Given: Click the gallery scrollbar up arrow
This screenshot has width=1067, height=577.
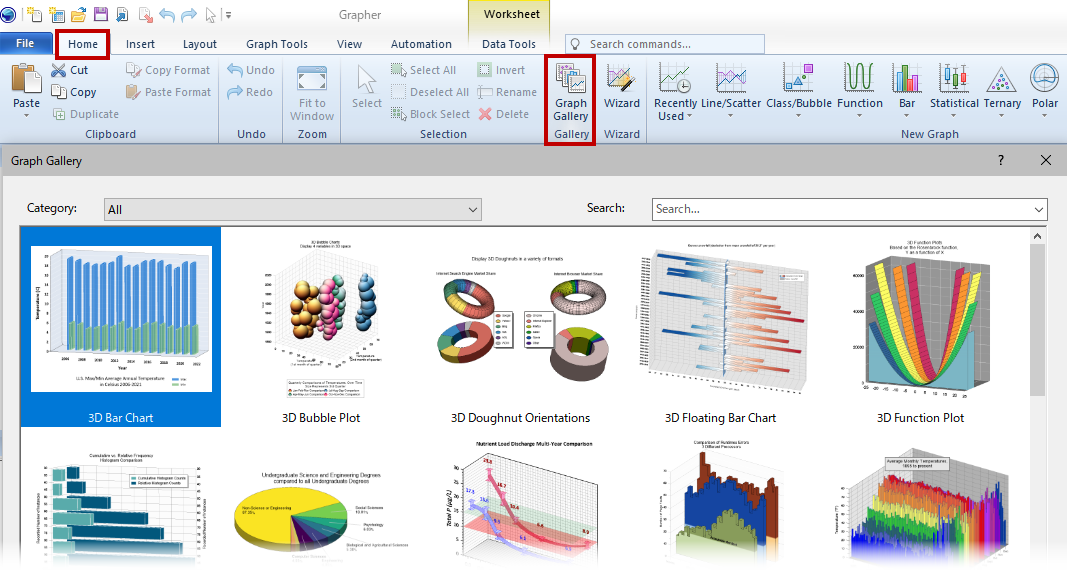Looking at the screenshot, I should [x=1037, y=236].
